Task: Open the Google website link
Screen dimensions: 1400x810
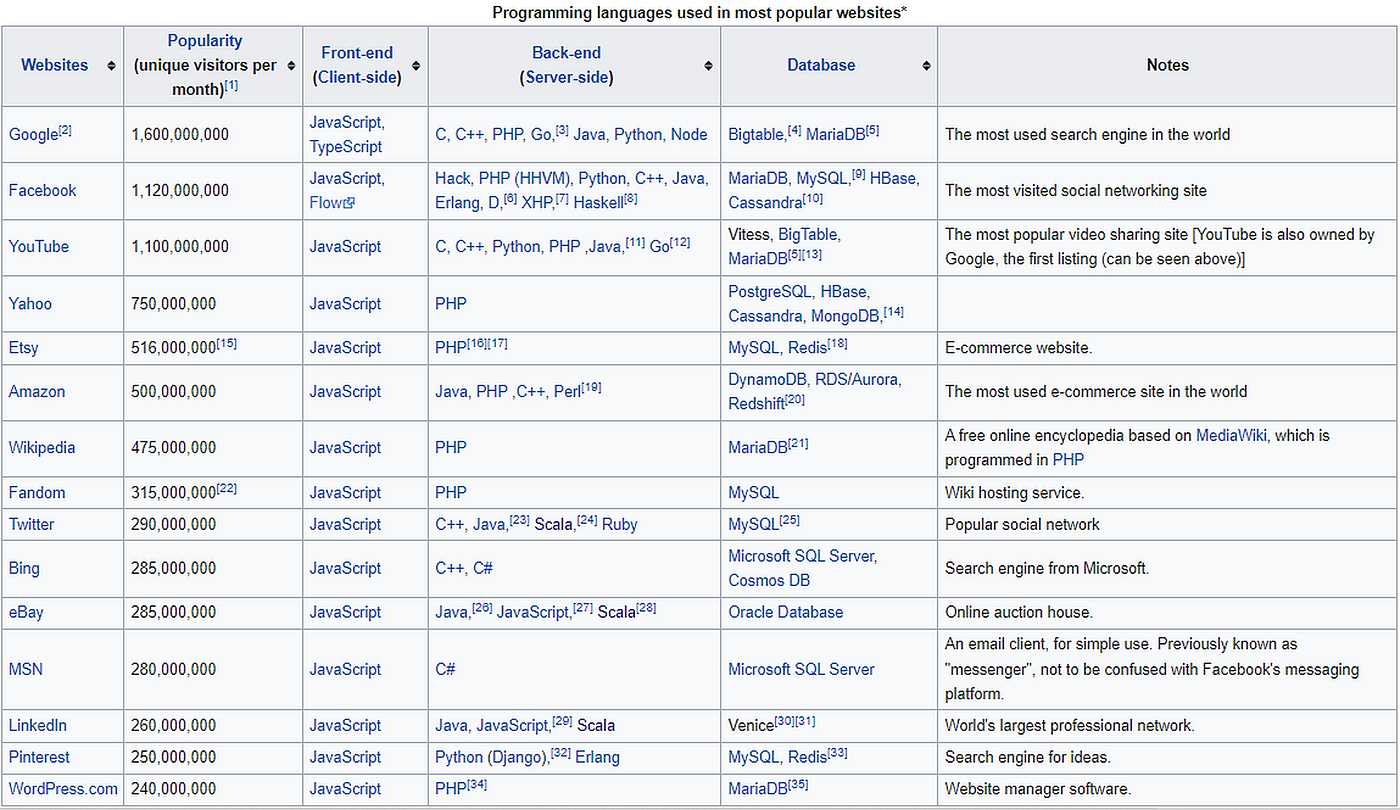Action: tap(33, 135)
